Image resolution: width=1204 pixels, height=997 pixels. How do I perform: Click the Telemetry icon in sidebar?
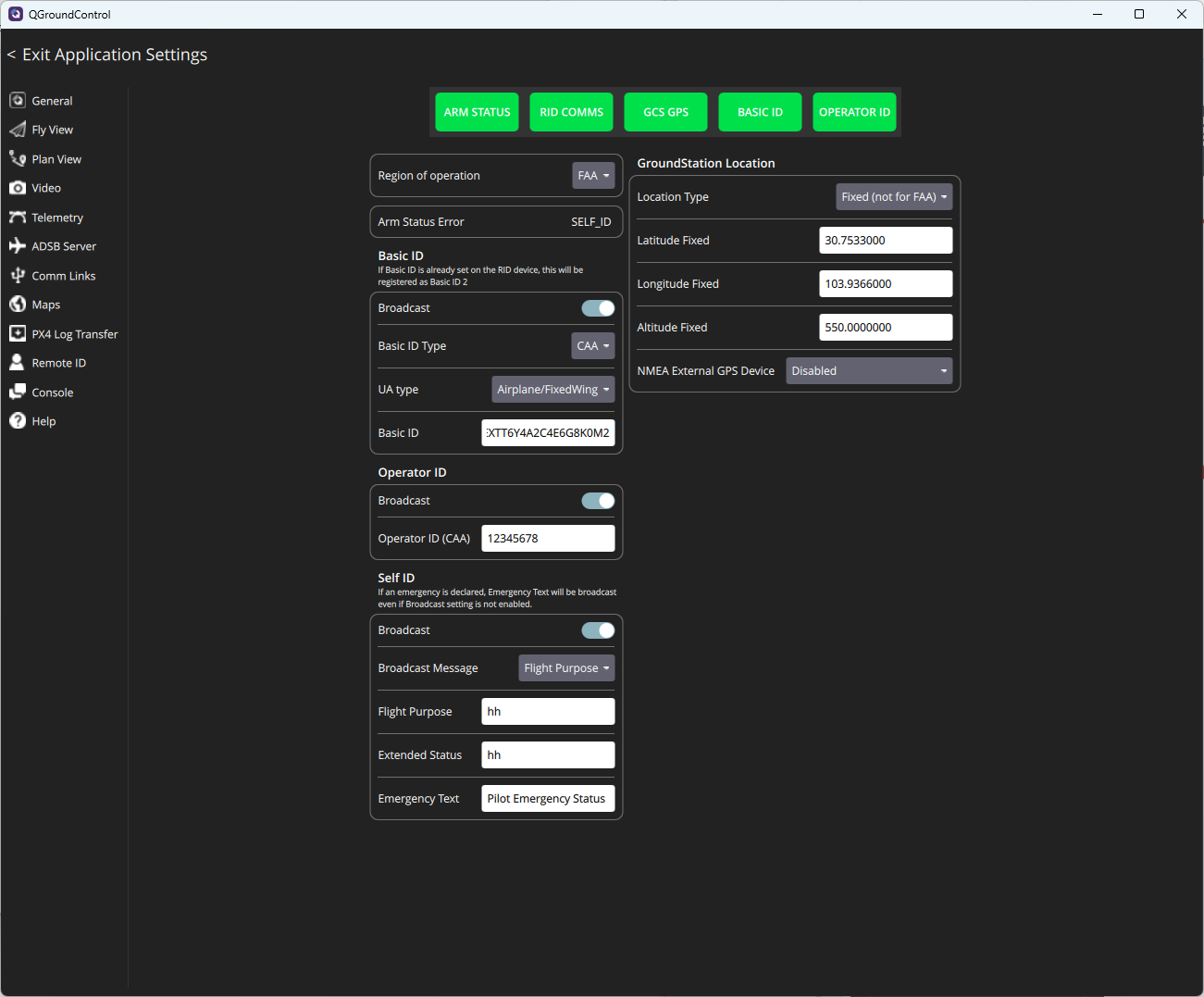(18, 217)
